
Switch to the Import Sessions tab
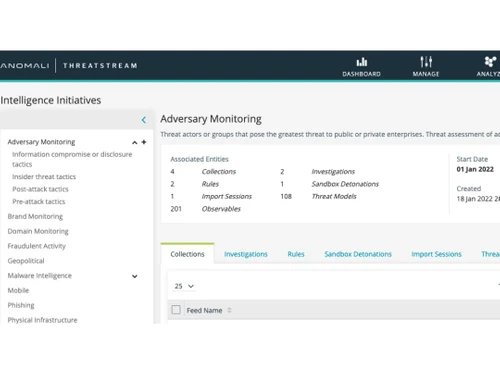click(x=436, y=254)
